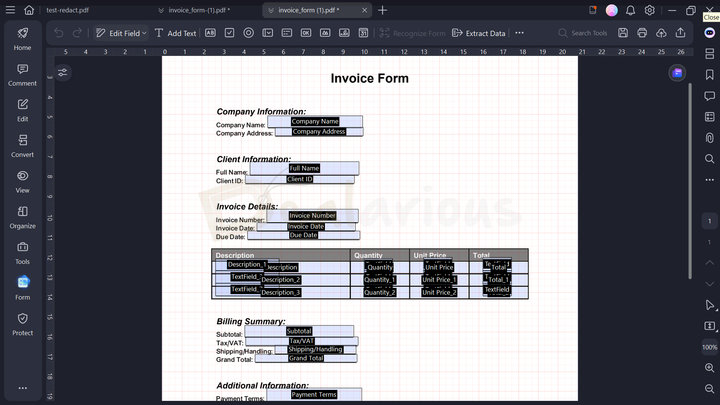Image resolution: width=720 pixels, height=405 pixels.
Task: Open the View options in sidebar
Action: tap(22, 181)
